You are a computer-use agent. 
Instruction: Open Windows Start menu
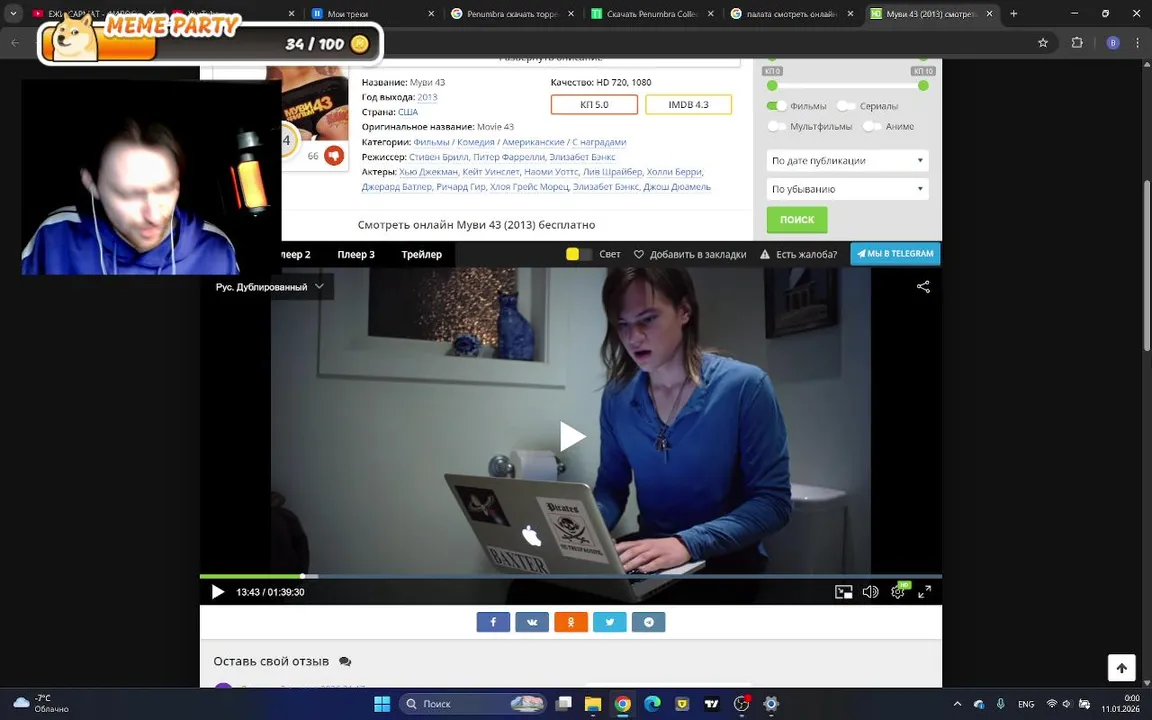click(x=382, y=704)
